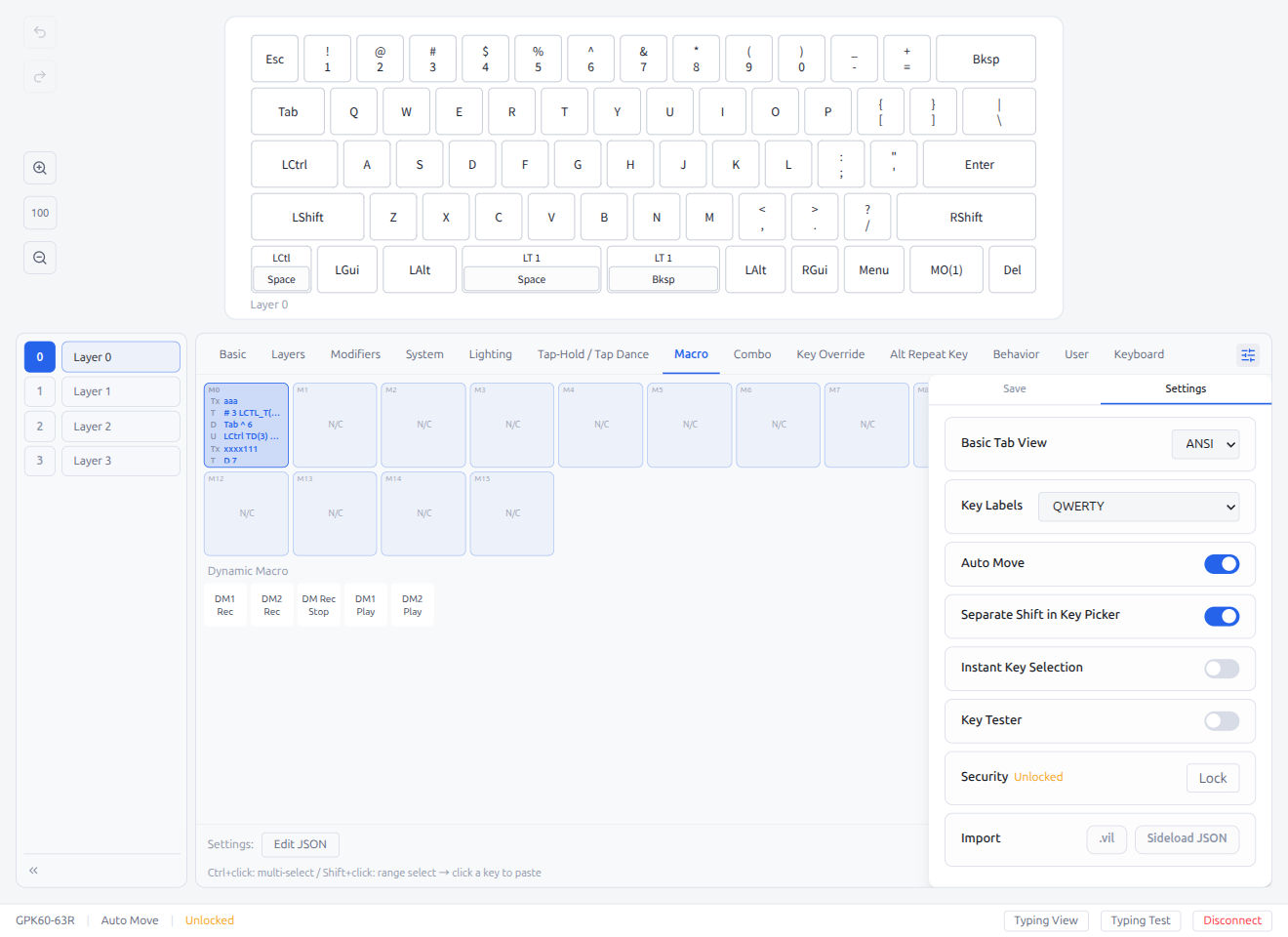Turn off Separate Shift in Key Picker
The height and width of the screenshot is (937, 1288).
pos(1222,616)
